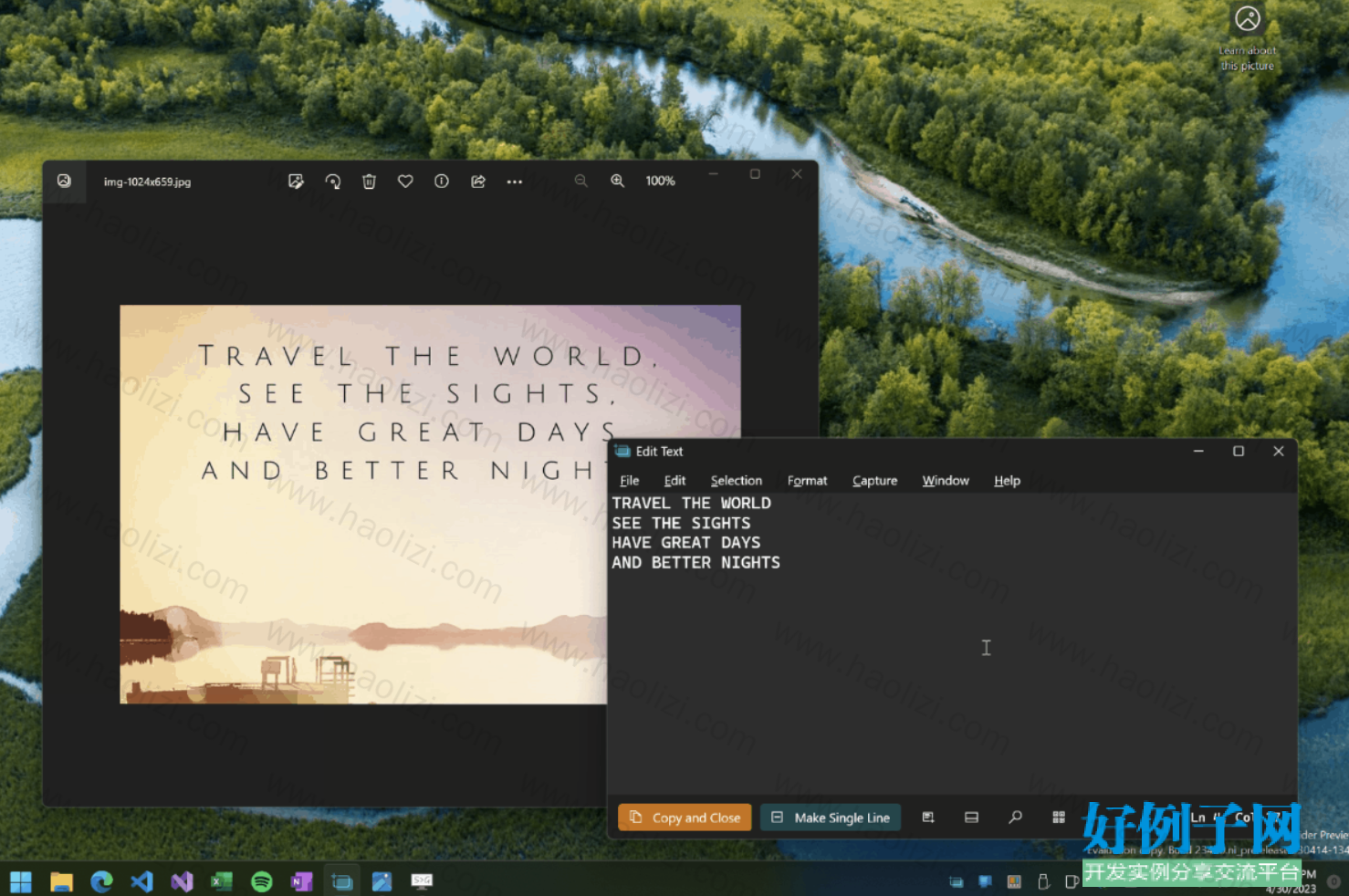1349x896 pixels.
Task: Click the Edit Text window title icon
Action: pyautogui.click(x=622, y=451)
